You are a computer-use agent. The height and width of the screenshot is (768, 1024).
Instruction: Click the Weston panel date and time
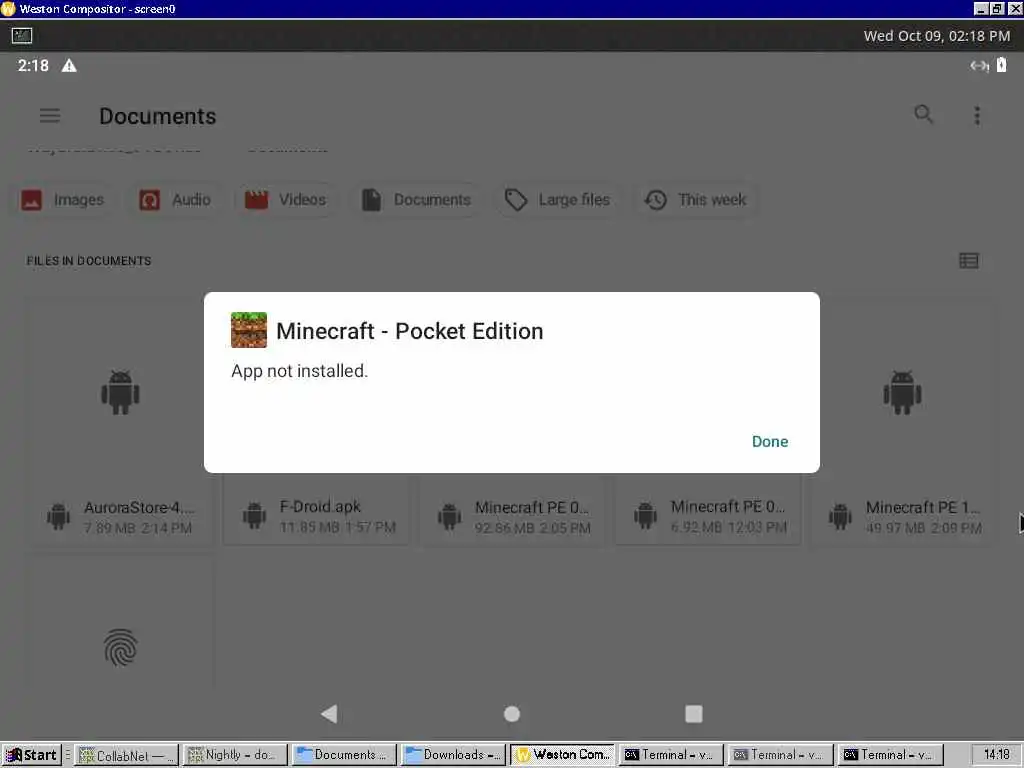936,36
